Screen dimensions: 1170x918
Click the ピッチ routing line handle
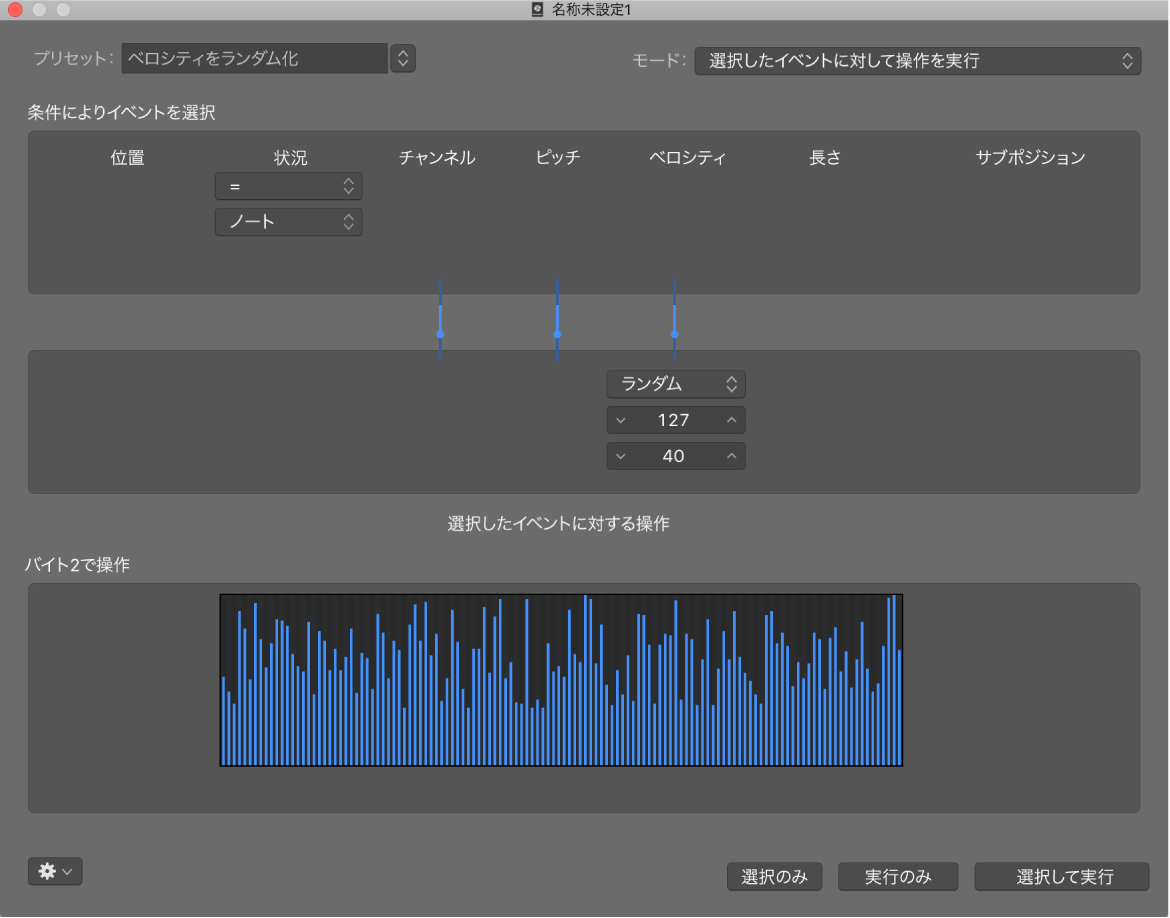pyautogui.click(x=557, y=334)
